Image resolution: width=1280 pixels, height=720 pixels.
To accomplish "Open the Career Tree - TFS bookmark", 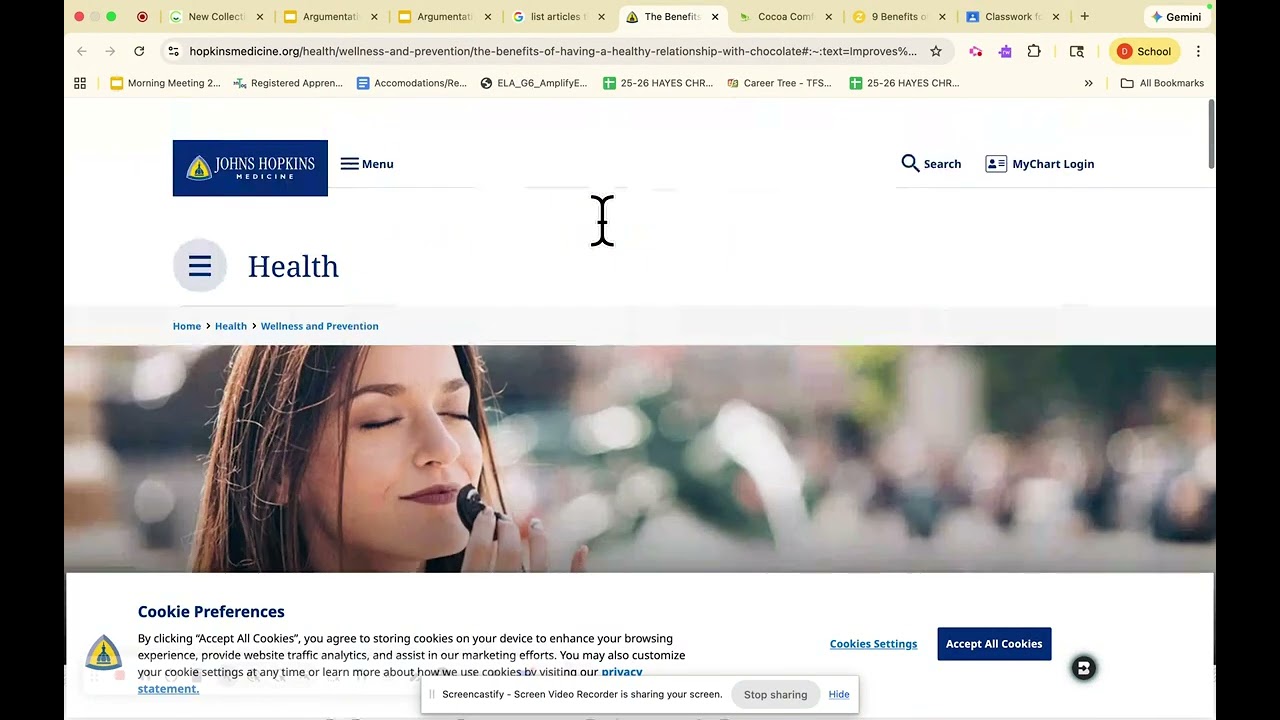I will pos(779,83).
